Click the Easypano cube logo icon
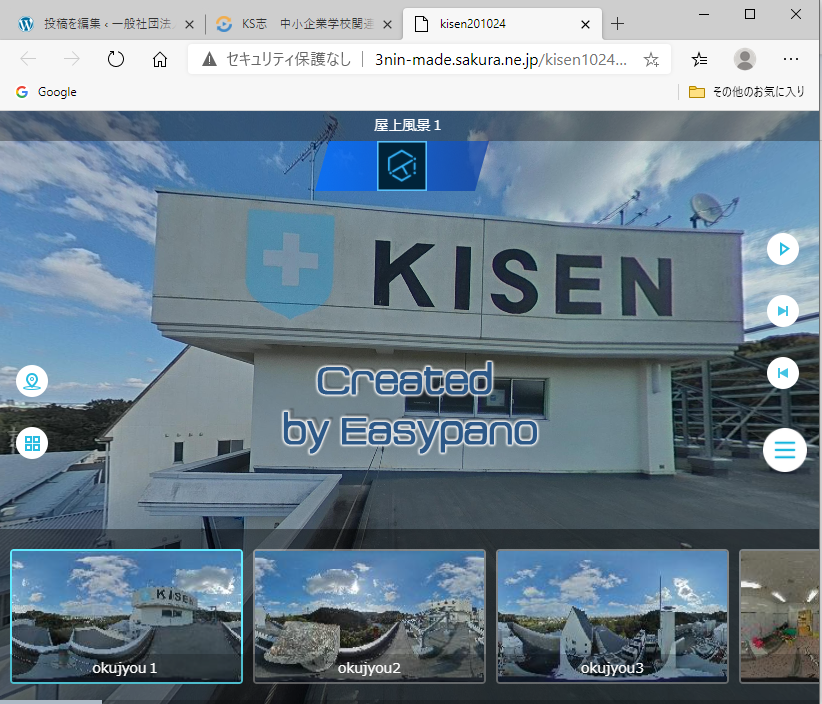 tap(402, 166)
